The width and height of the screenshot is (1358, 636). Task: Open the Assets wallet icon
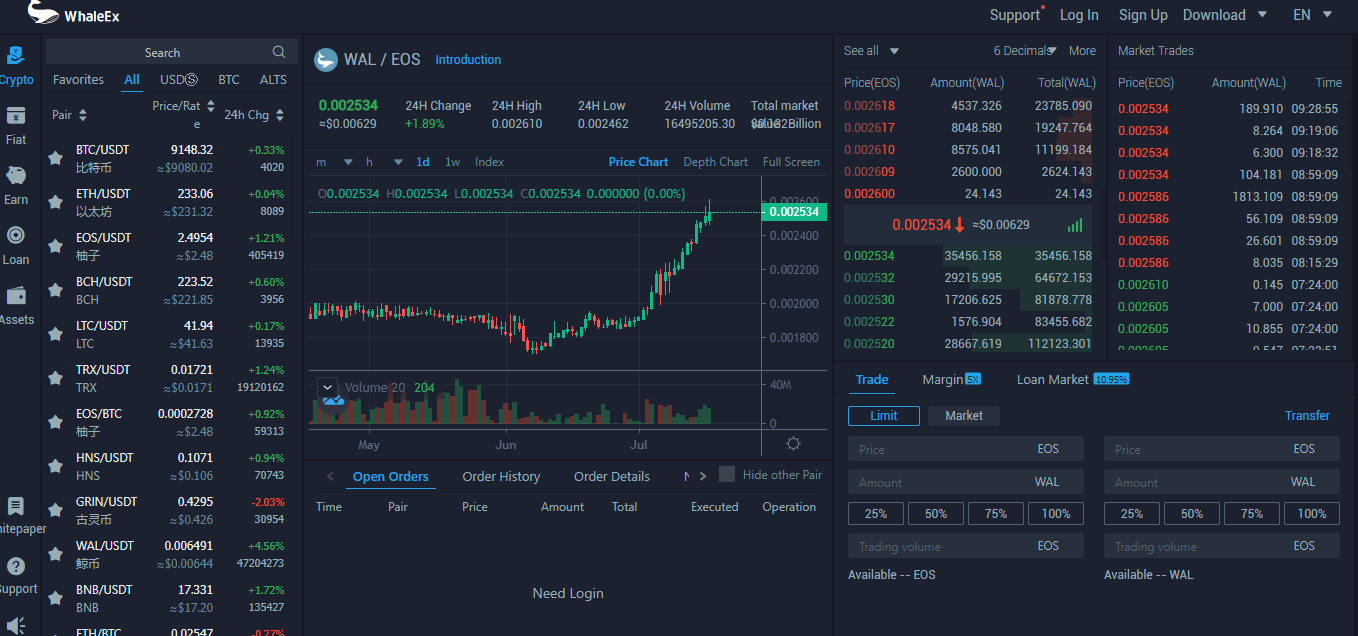pyautogui.click(x=16, y=296)
